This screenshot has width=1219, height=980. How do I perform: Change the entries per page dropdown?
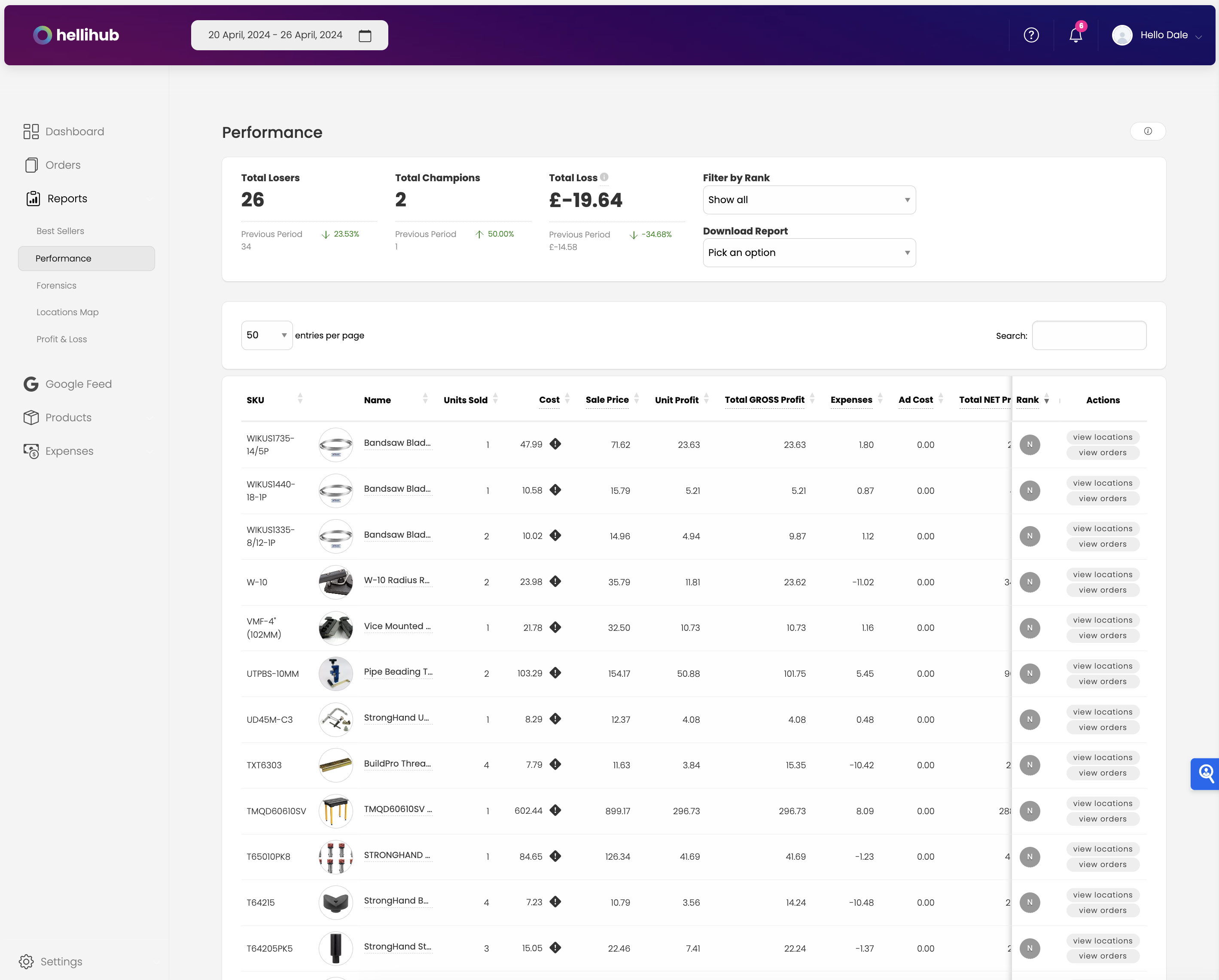266,335
